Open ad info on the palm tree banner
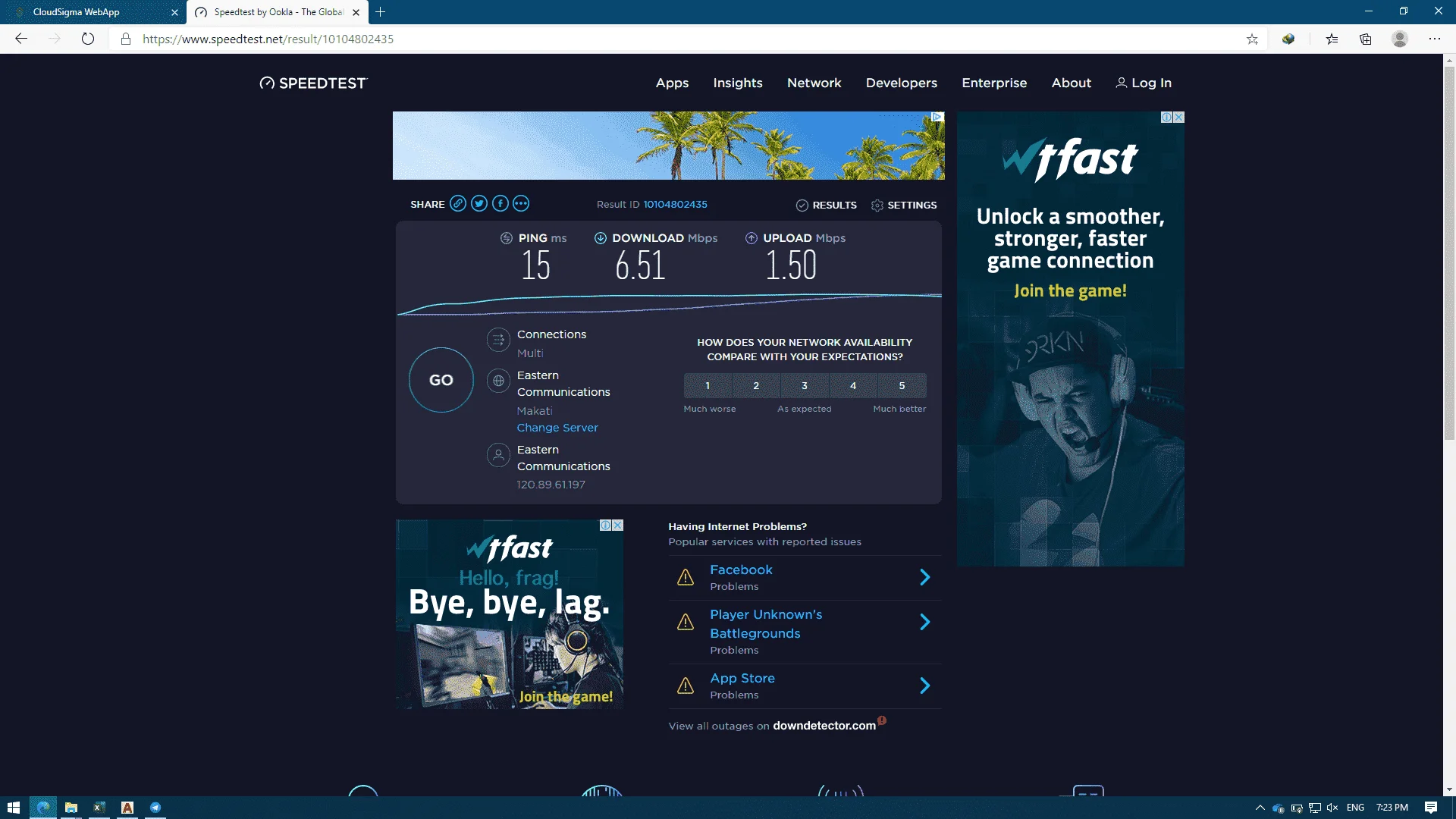 pyautogui.click(x=937, y=117)
